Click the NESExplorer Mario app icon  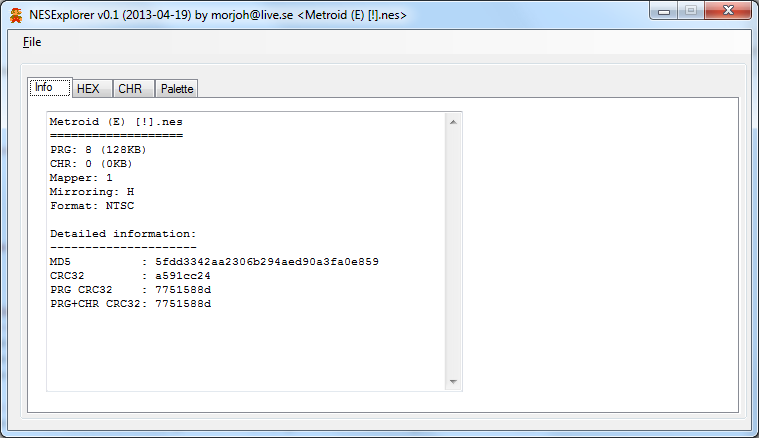point(16,15)
